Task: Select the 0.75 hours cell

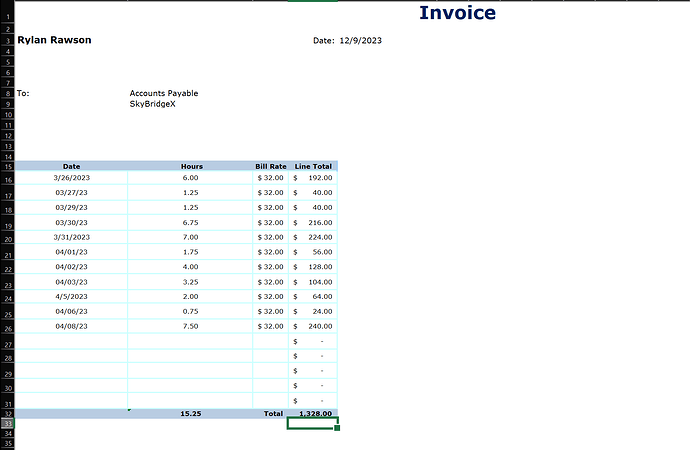Action: (191, 311)
